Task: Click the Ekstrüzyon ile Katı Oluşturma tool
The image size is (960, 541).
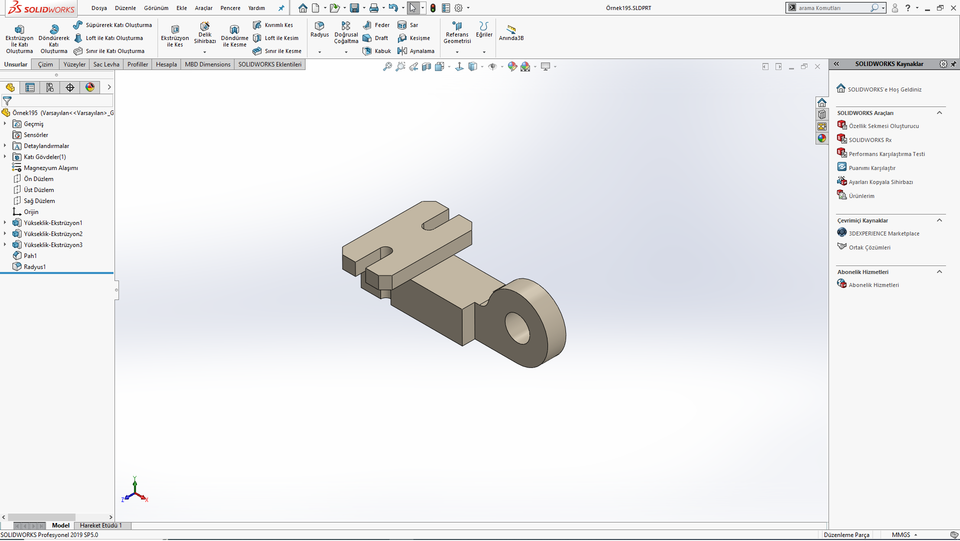Action: (x=20, y=39)
